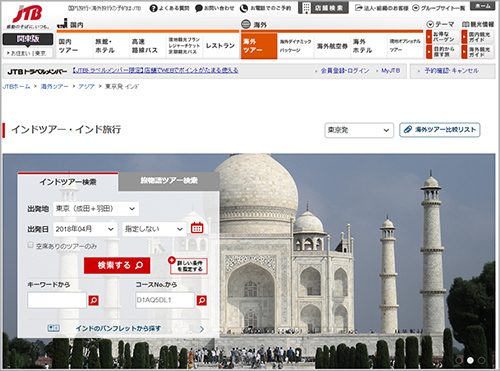Open 目的から探す旅 theme link
This screenshot has width=500, height=371.
(442, 52)
